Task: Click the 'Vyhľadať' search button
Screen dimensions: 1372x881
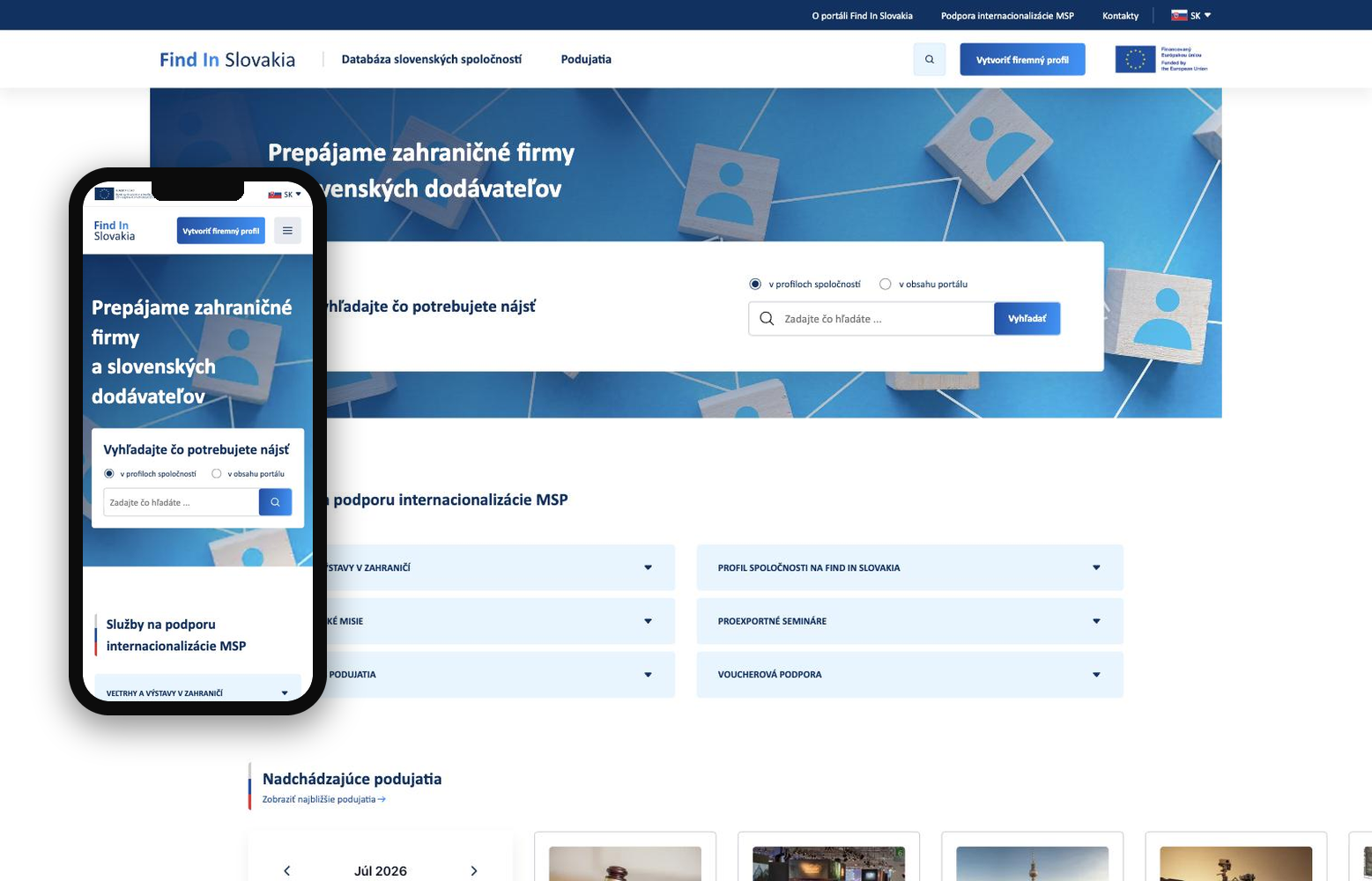Action: click(1027, 319)
